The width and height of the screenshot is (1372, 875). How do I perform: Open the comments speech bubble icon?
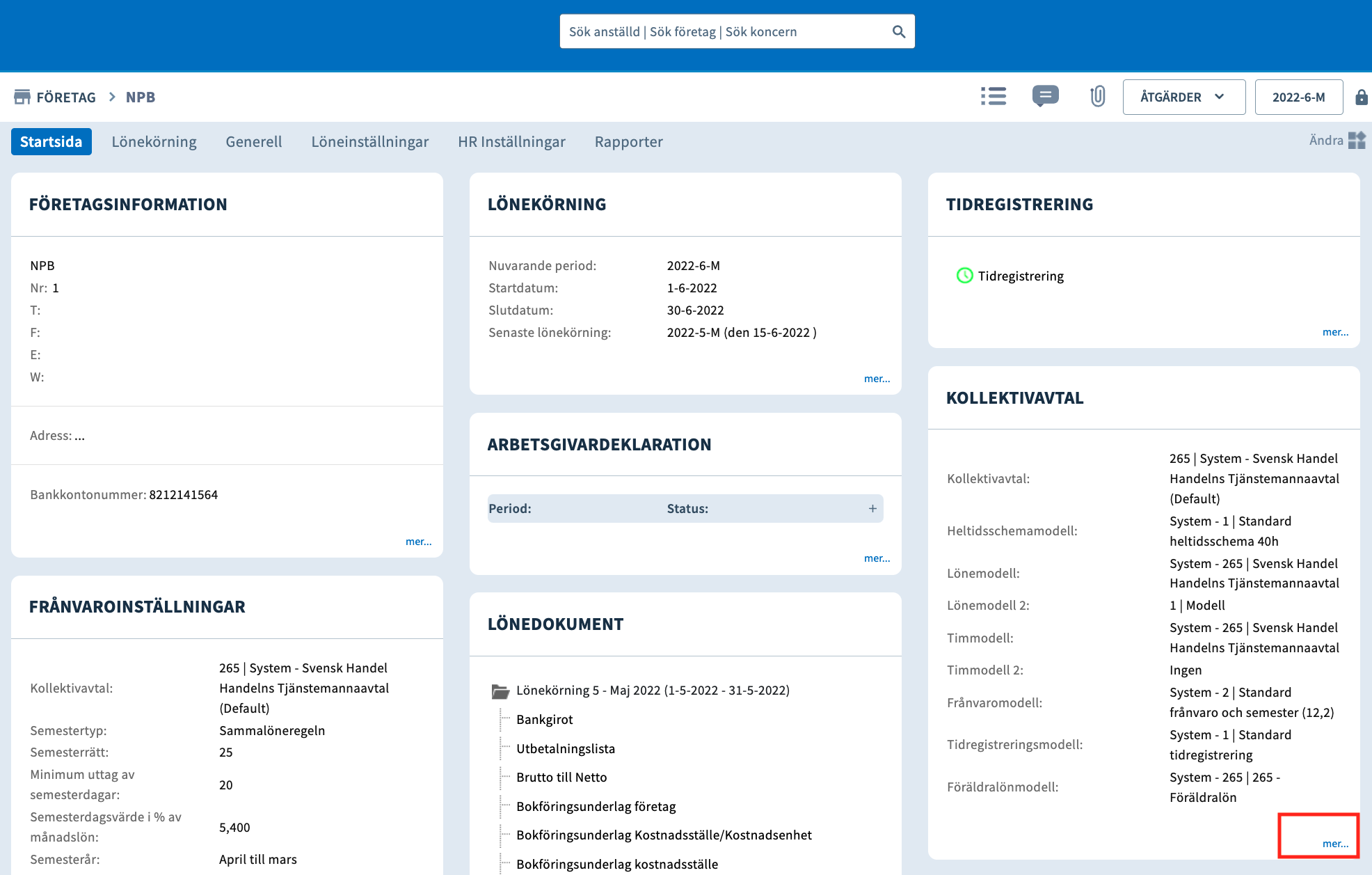pos(1045,96)
